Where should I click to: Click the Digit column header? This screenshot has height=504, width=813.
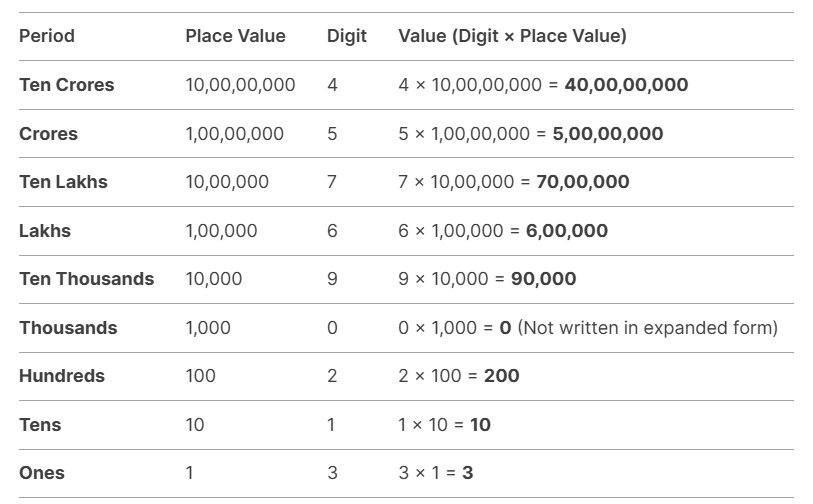(x=347, y=36)
